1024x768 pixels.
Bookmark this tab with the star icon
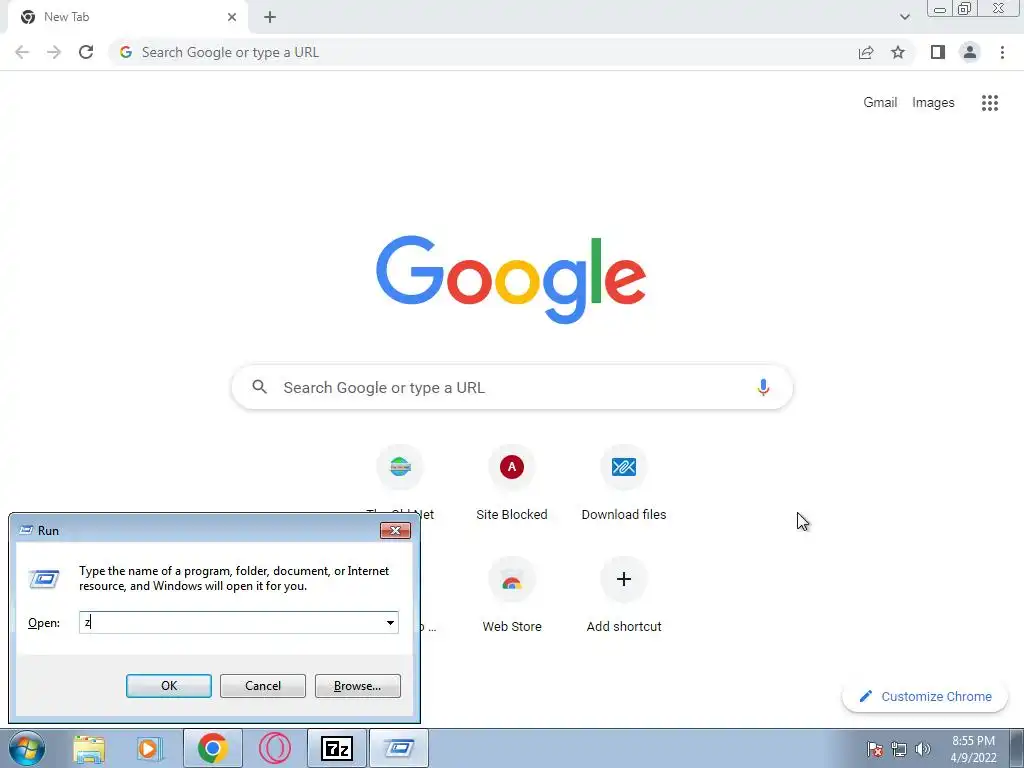coord(898,52)
